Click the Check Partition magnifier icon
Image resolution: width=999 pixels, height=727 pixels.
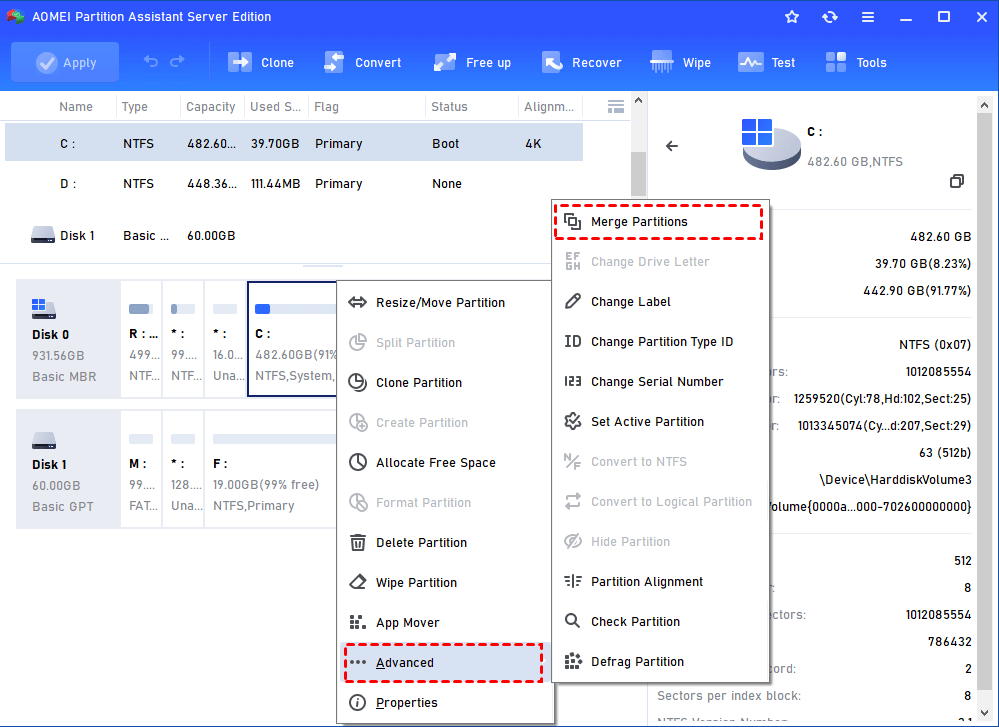pos(573,621)
